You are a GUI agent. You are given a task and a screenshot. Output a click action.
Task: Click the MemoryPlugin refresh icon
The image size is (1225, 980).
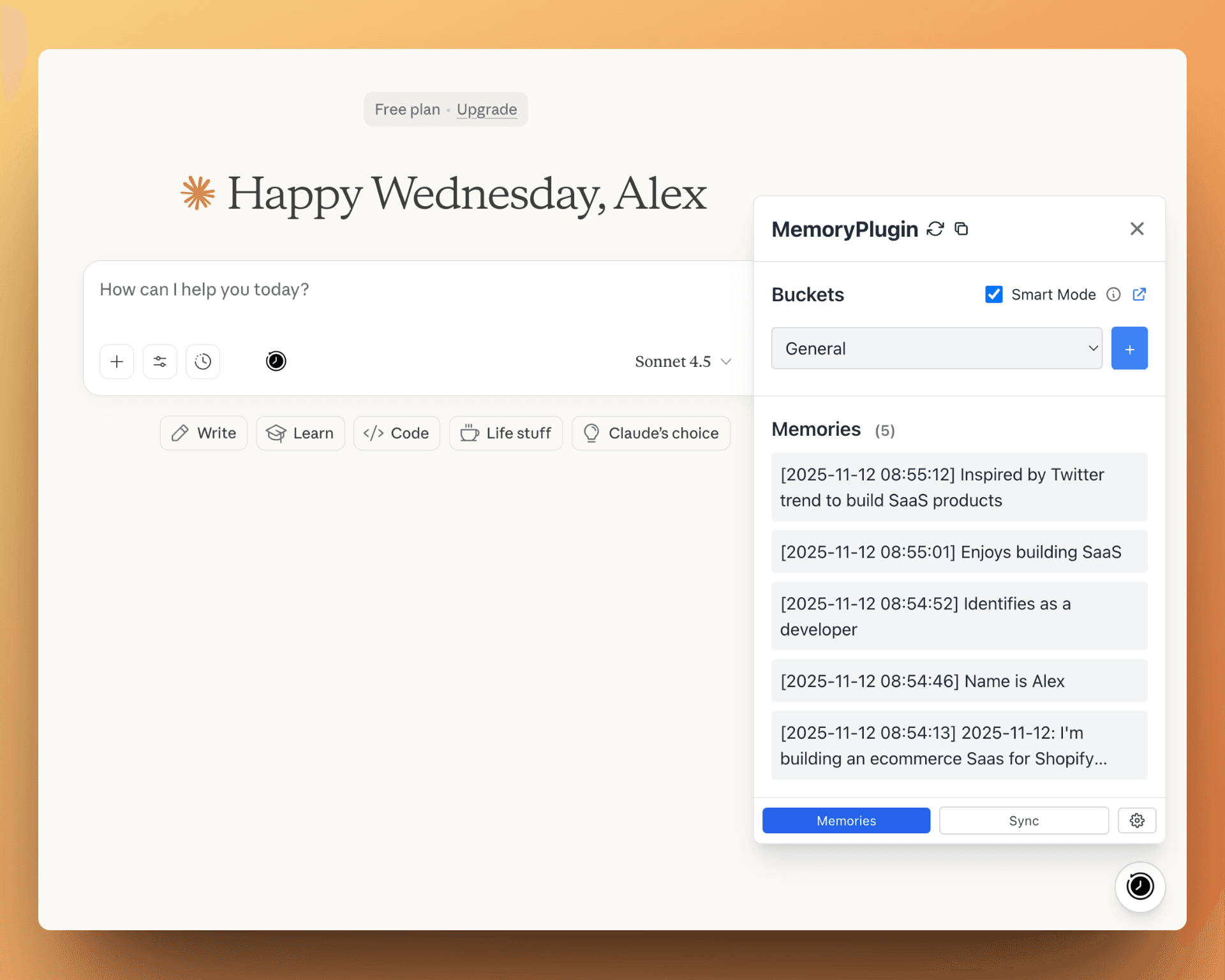[x=935, y=229]
